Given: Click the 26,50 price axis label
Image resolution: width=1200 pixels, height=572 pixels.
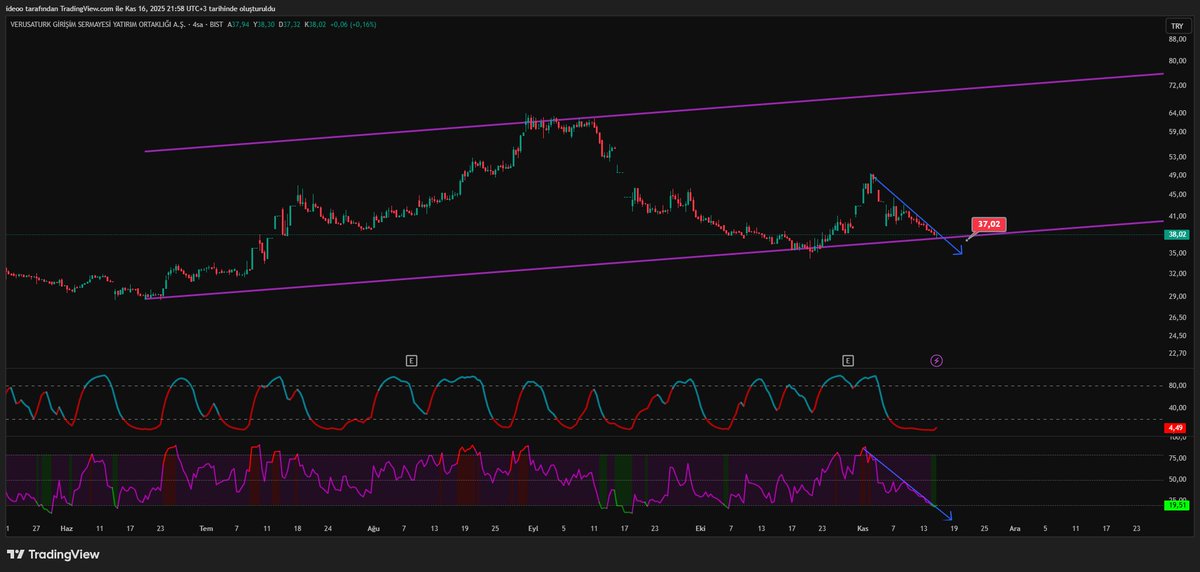Looking at the screenshot, I should [x=1177, y=317].
